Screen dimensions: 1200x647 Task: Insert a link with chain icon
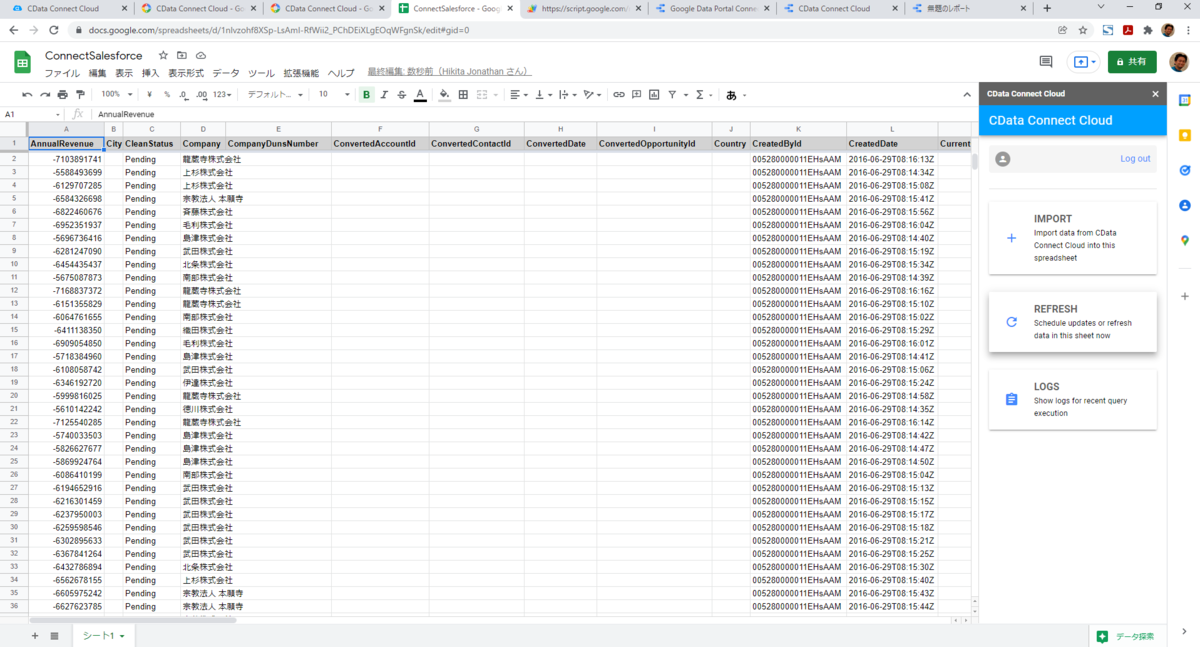coord(619,95)
